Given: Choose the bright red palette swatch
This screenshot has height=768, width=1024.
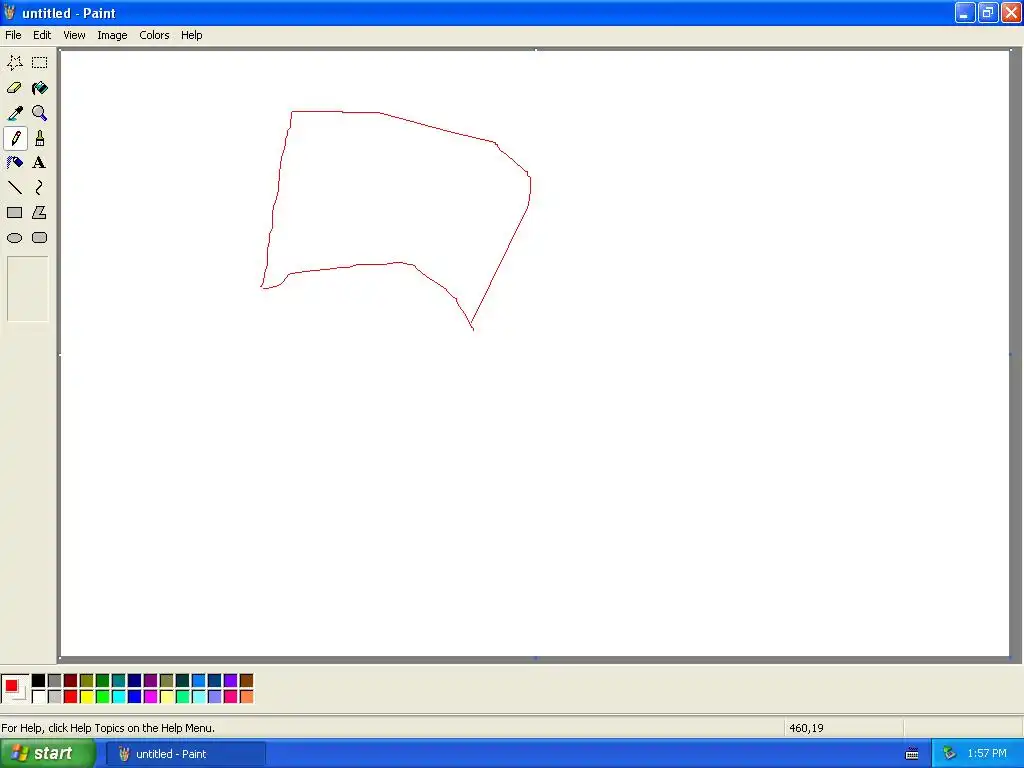Looking at the screenshot, I should [71, 697].
